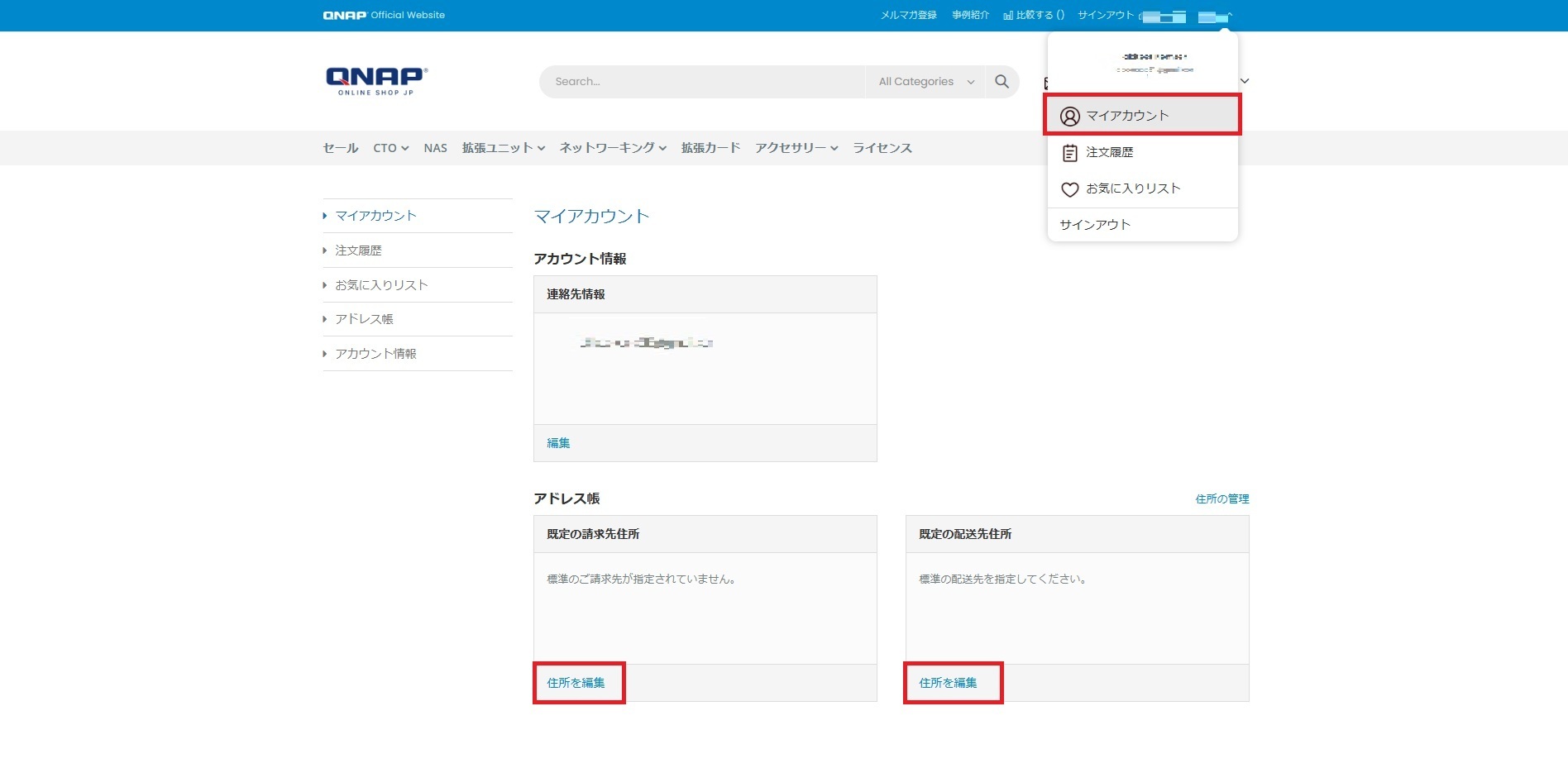Select お気に入りリスト in the account popup
The width and height of the screenshot is (1568, 768).
pyautogui.click(x=1142, y=188)
